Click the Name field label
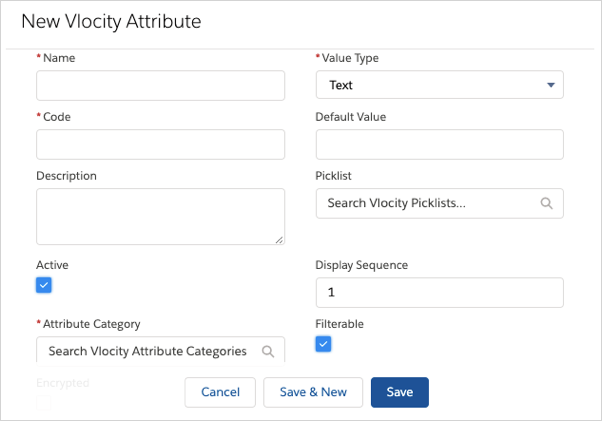Screen dimensions: 602x421 (x=59, y=58)
